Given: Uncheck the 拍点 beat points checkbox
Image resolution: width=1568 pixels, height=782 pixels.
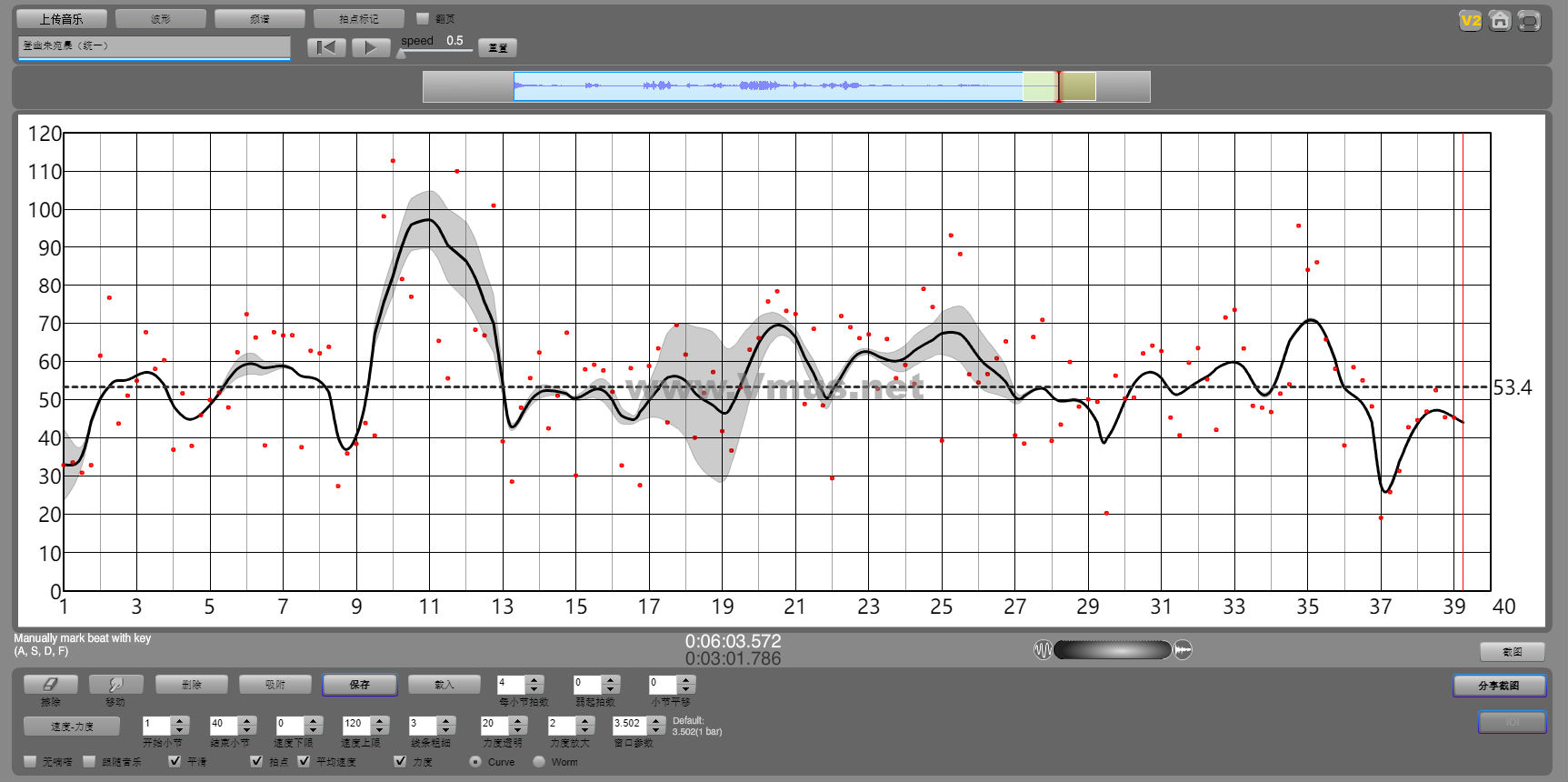Looking at the screenshot, I should click(256, 761).
